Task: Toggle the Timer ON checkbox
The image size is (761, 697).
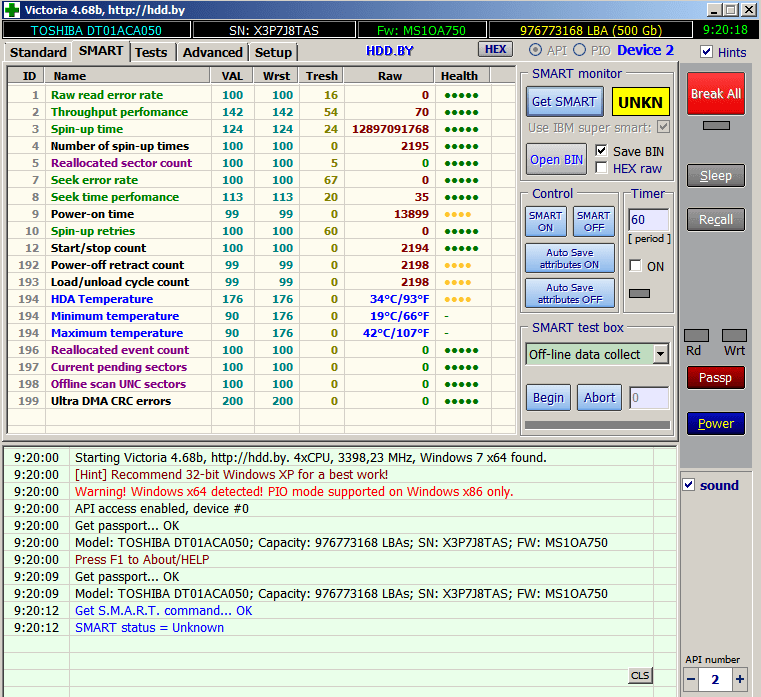Action: 635,266
